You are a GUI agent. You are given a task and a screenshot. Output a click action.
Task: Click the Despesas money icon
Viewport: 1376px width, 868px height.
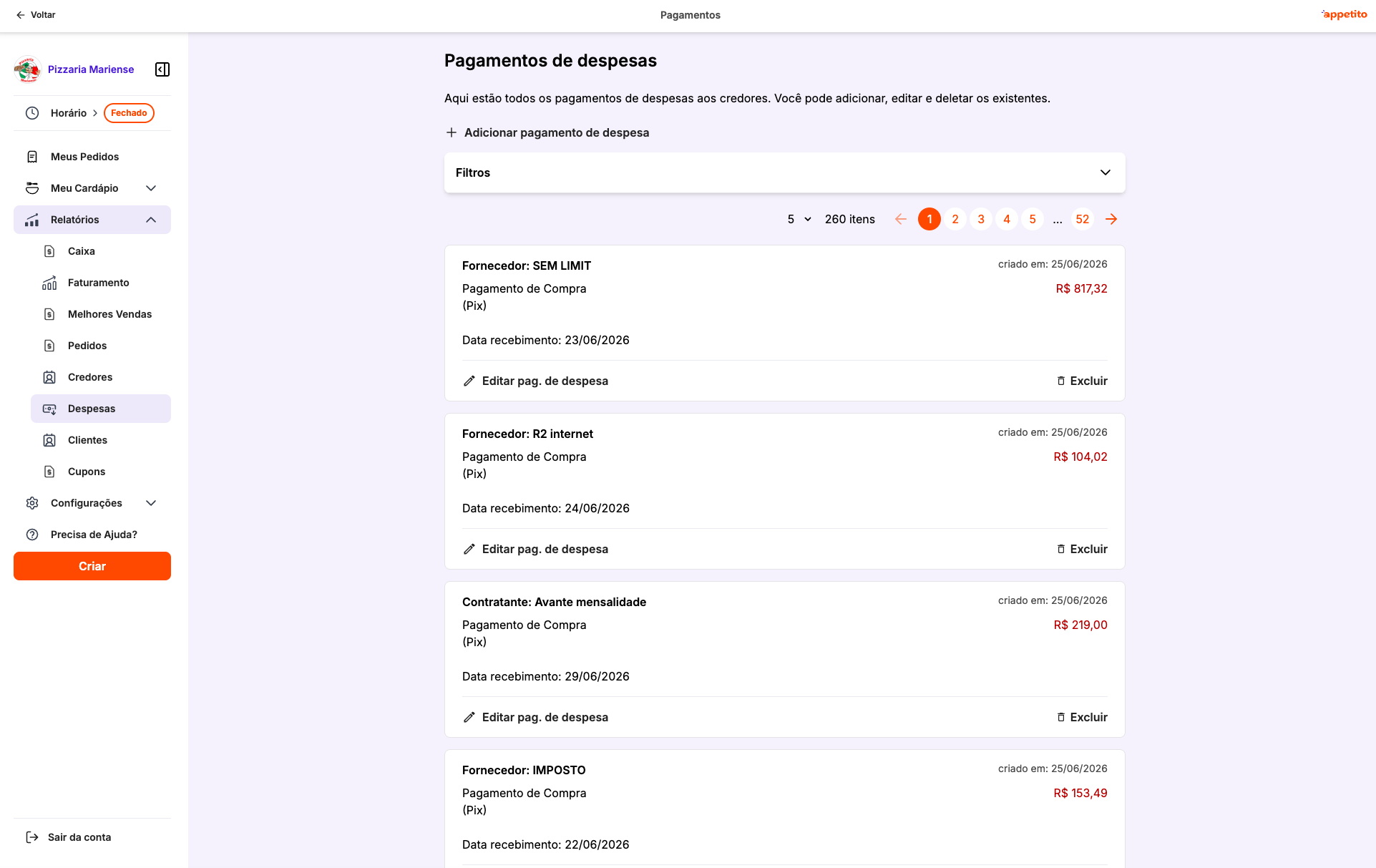point(49,409)
